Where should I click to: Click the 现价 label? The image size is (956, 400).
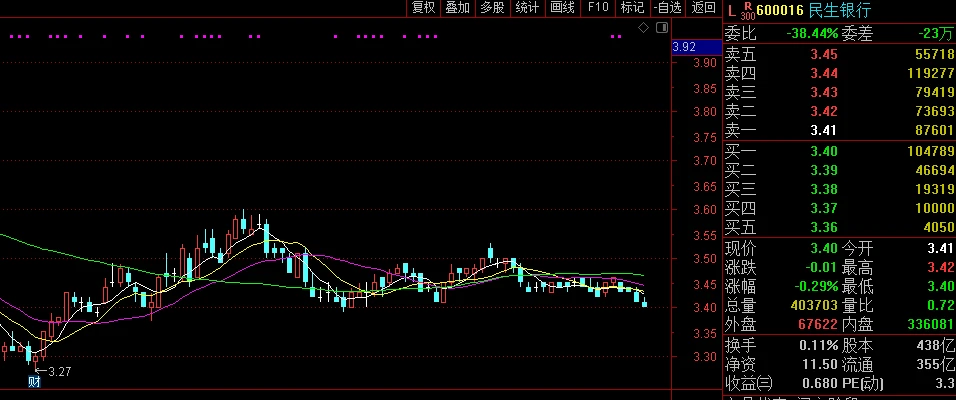pos(740,249)
